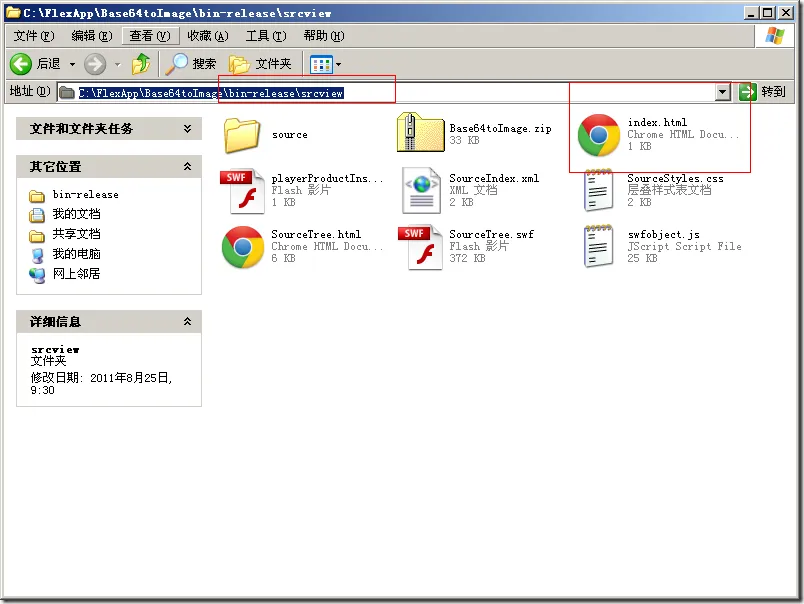
Task: Open 网上邻居 link in sidebar
Action: pyautogui.click(x=76, y=274)
